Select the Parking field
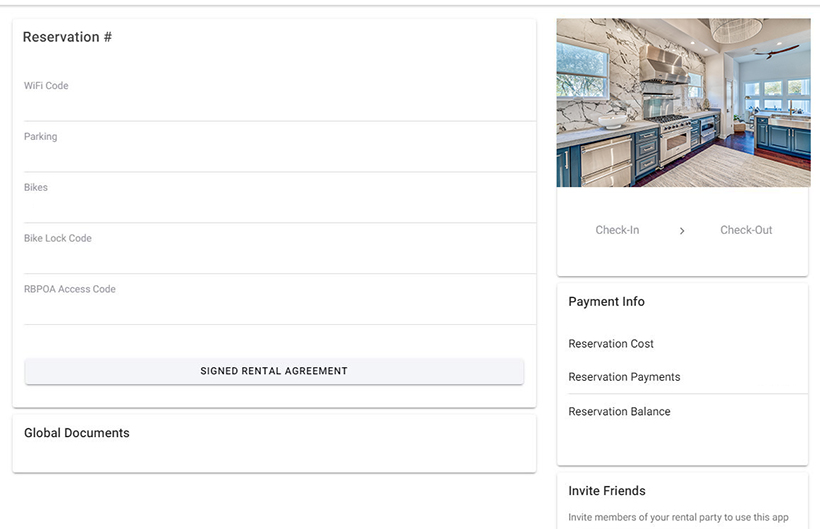Viewport: 820px width, 529px height. 280,147
